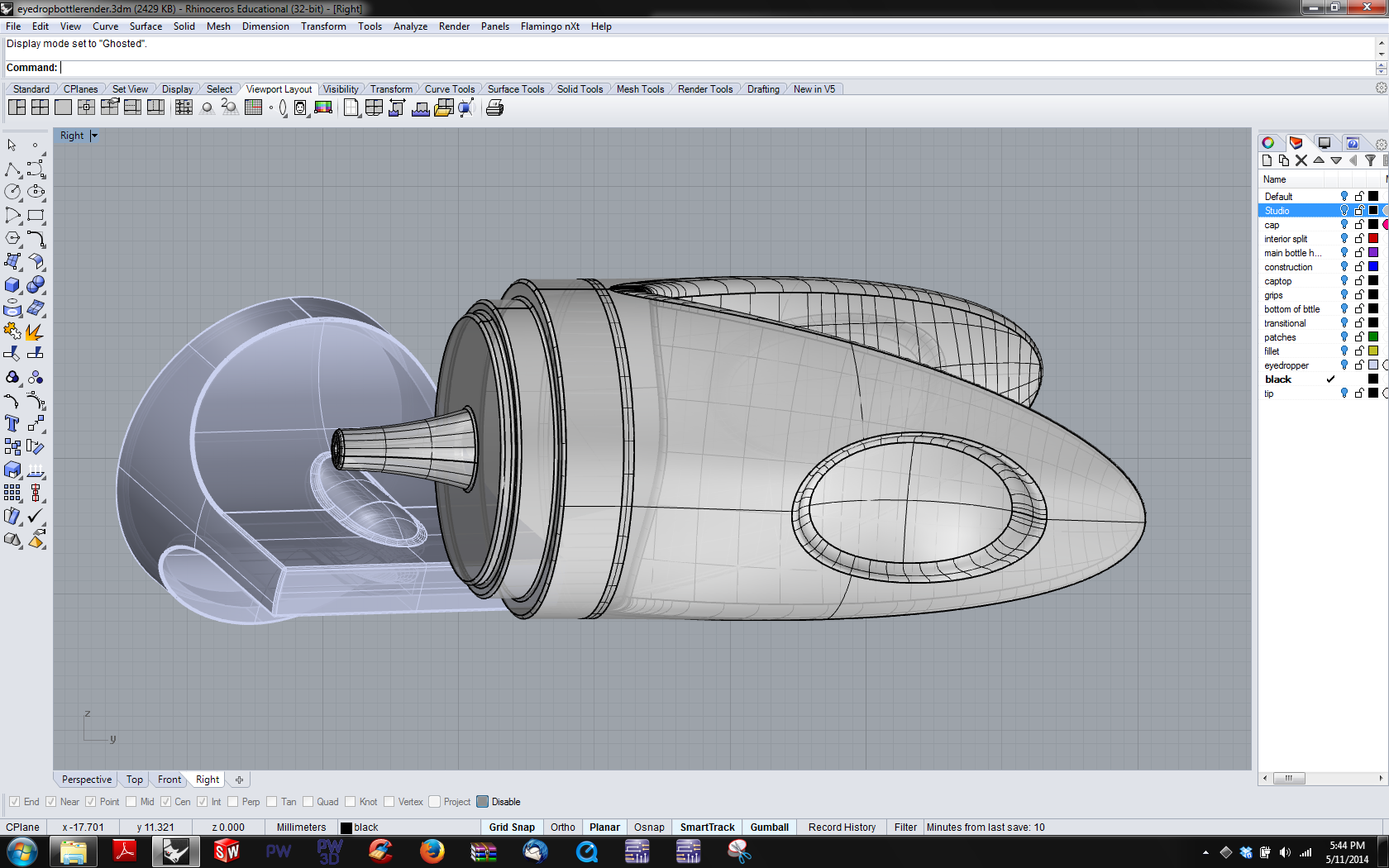Screen dimensions: 1389x868
Task: Select the Polyline tool
Action: (x=12, y=169)
